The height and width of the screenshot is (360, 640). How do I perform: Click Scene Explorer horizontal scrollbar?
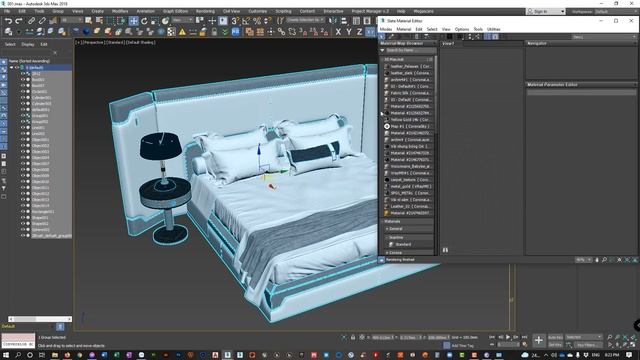40,319
